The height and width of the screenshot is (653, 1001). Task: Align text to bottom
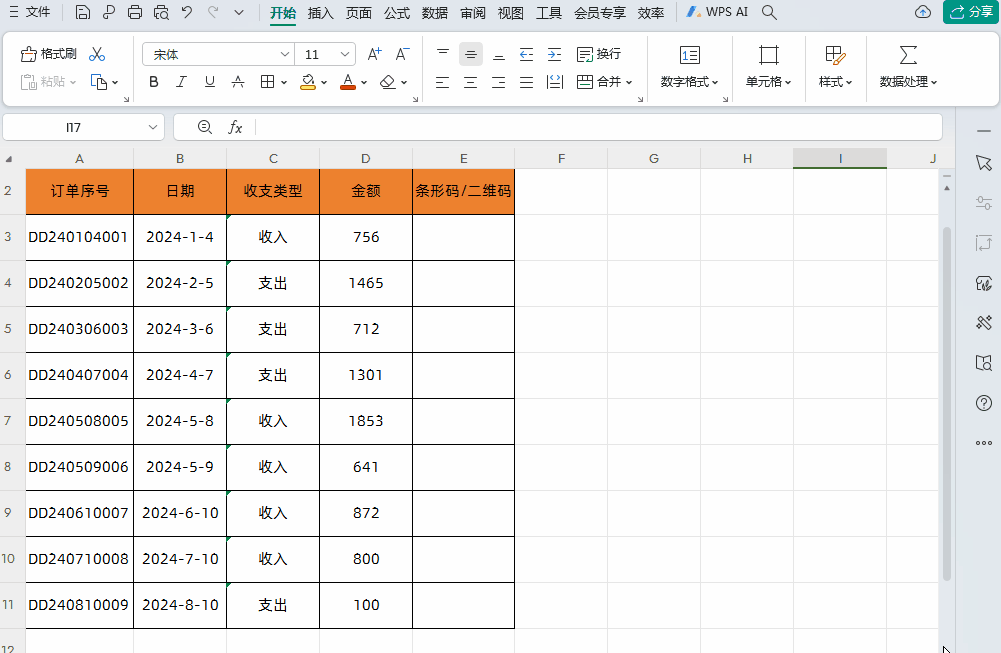[x=499, y=54]
